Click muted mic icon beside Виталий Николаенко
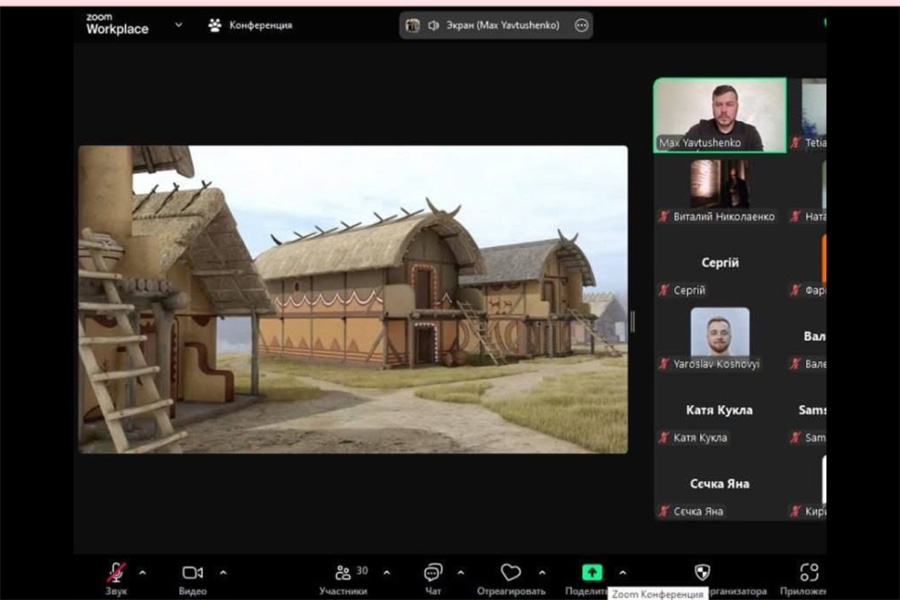The height and width of the screenshot is (600, 900). [x=664, y=216]
